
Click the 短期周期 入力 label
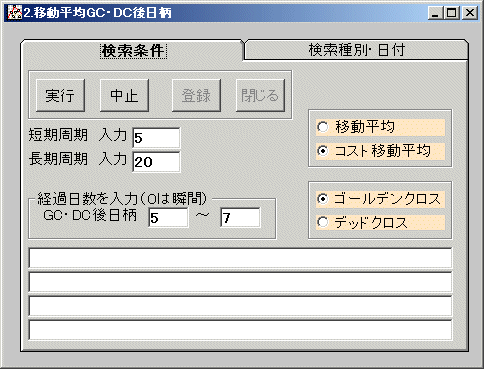78,135
